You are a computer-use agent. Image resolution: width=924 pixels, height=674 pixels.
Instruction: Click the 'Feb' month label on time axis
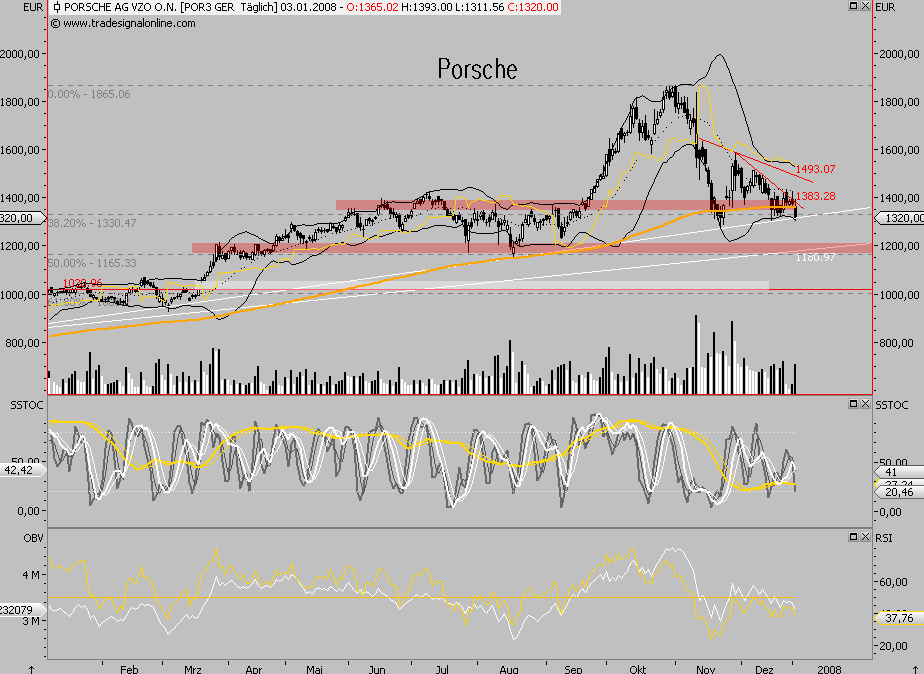129,669
